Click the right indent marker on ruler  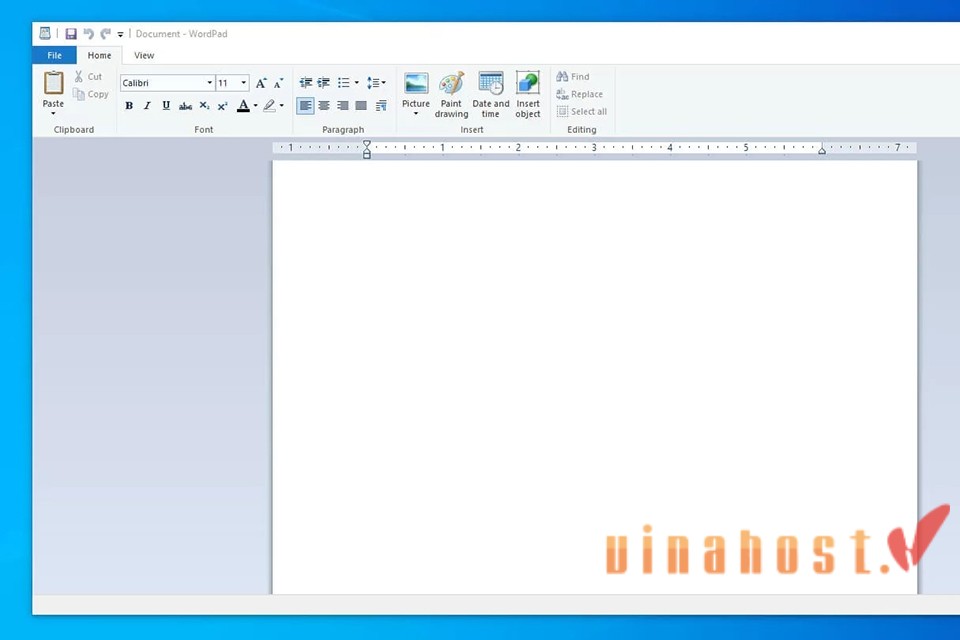822,150
